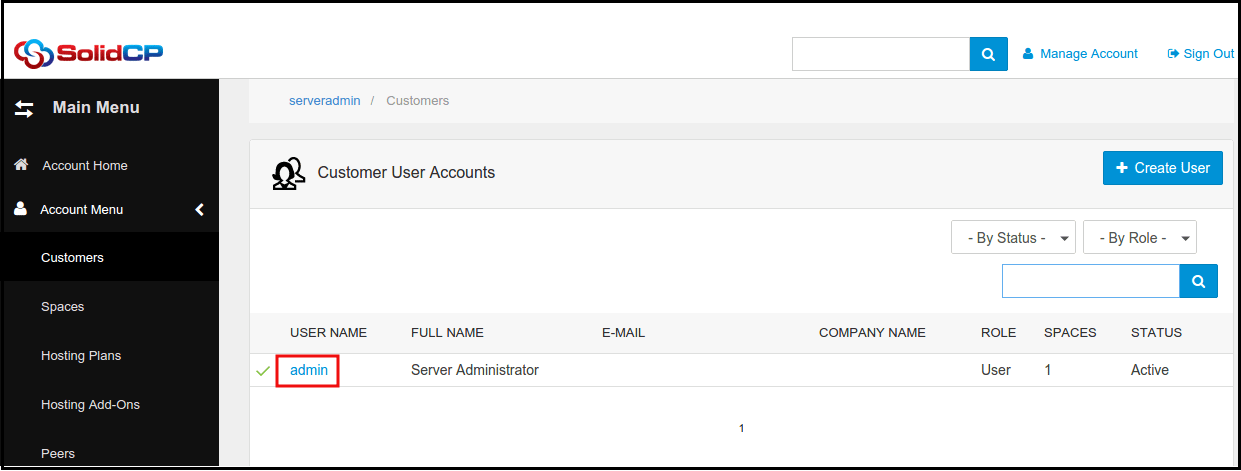Click the SolidCP logo
The image size is (1241, 471).
tap(88, 53)
